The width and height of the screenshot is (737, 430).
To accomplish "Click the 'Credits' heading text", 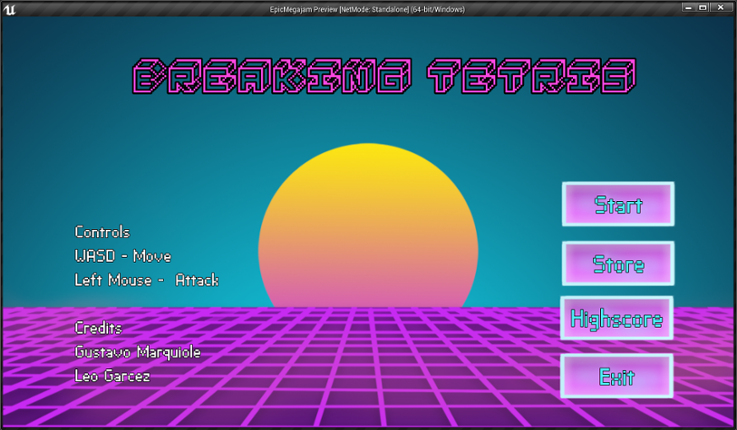I will pos(98,328).
